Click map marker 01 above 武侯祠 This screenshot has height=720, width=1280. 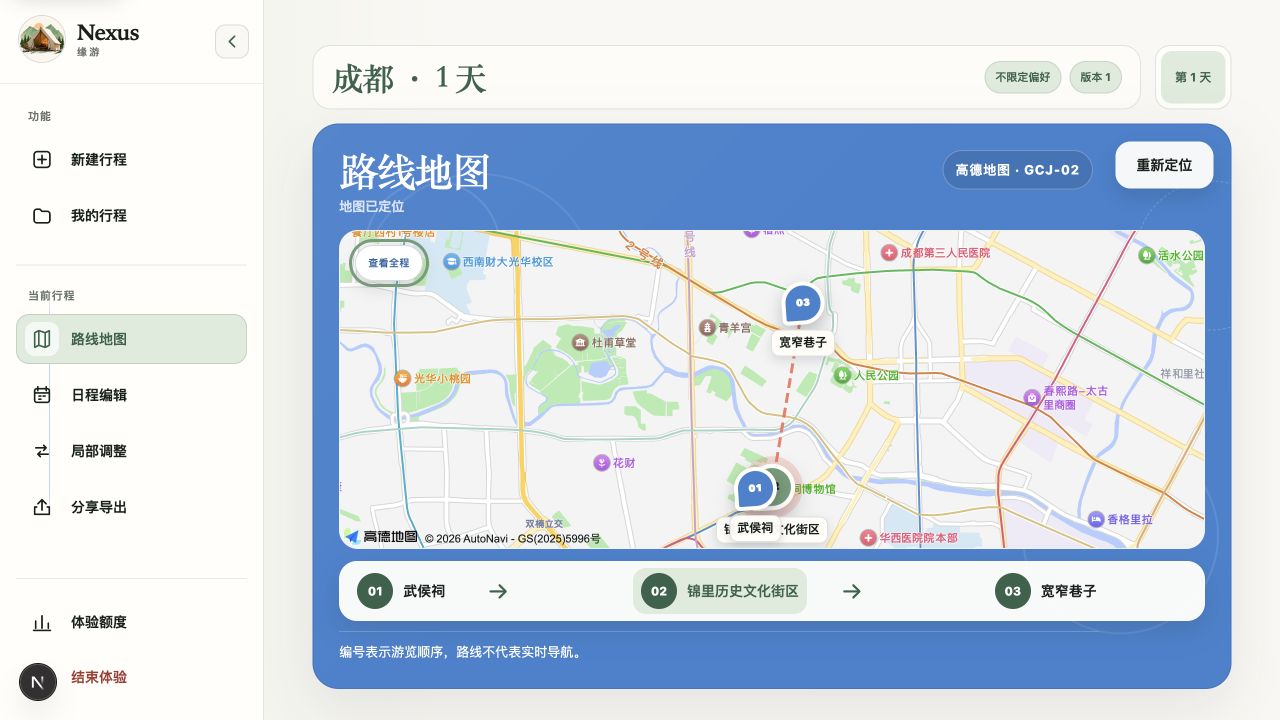[x=755, y=489]
